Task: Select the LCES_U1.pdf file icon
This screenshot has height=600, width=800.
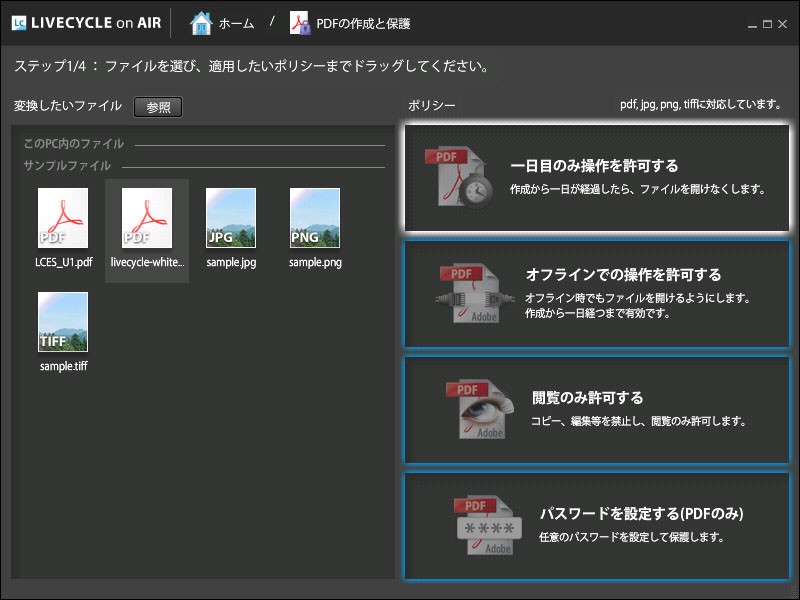Action: point(63,218)
